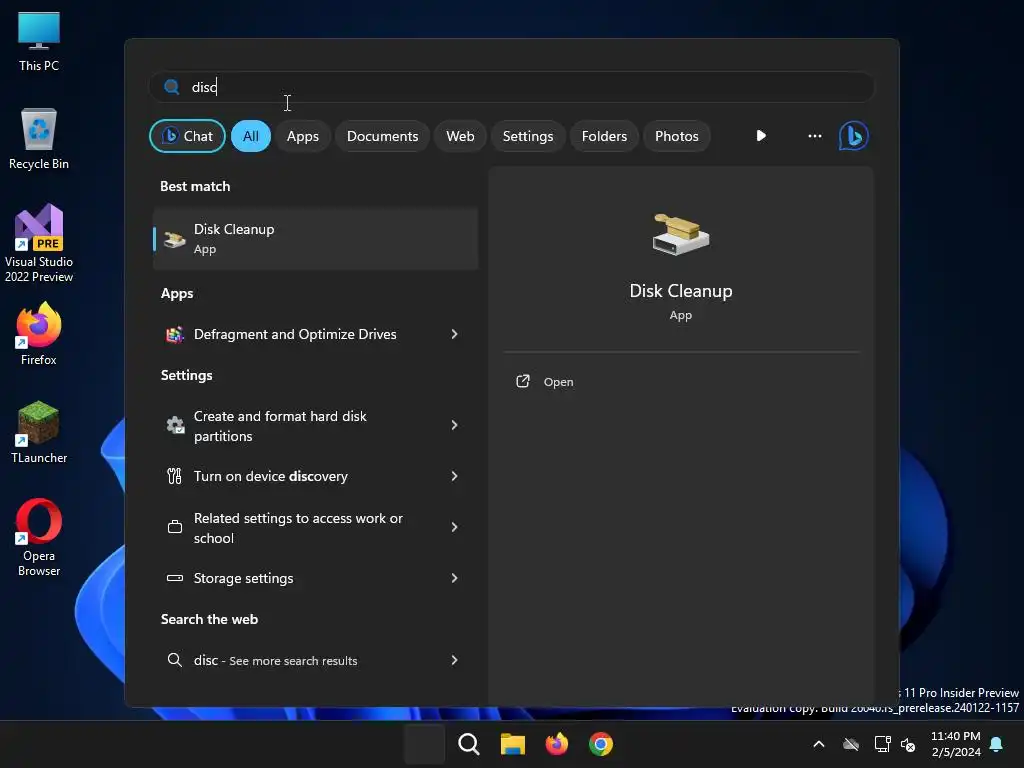The height and width of the screenshot is (768, 1024).
Task: Select the Opera Browser desktop shortcut
Action: pyautogui.click(x=39, y=537)
